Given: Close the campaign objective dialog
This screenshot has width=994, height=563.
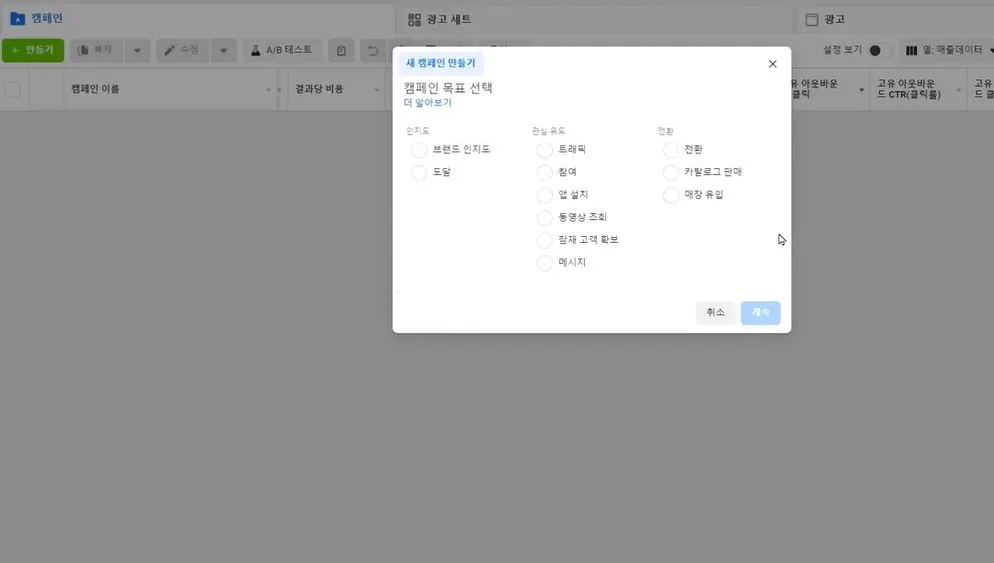Looking at the screenshot, I should pos(772,64).
